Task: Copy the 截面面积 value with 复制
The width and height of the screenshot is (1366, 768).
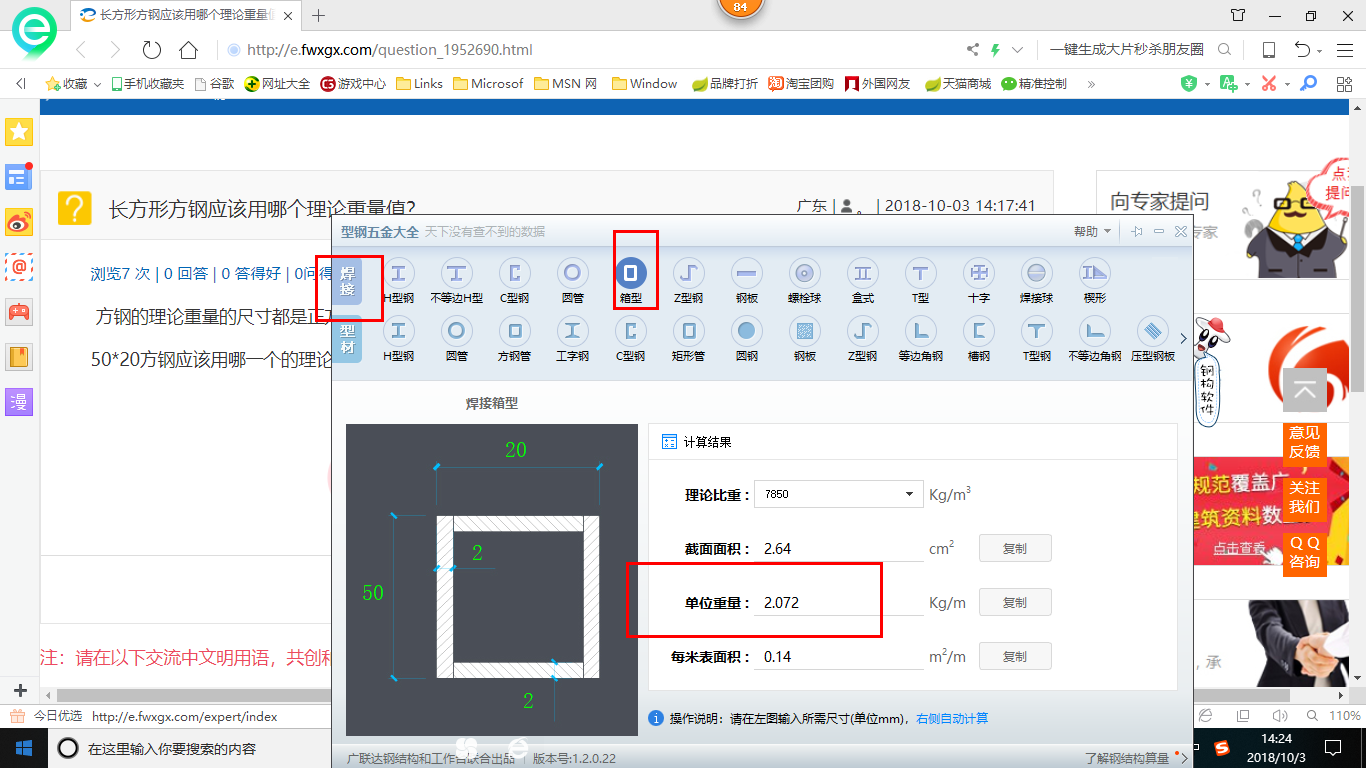Action: (x=1015, y=548)
